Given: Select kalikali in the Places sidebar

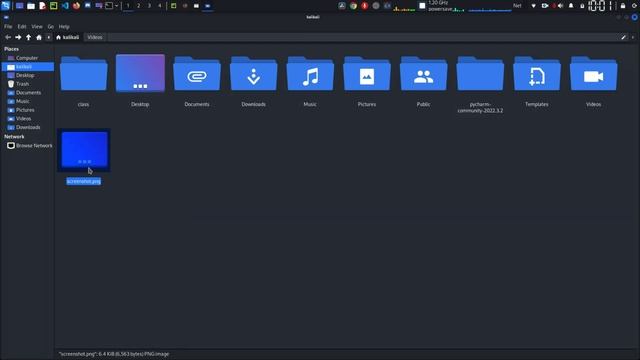Looking at the screenshot, I should 27,67.
